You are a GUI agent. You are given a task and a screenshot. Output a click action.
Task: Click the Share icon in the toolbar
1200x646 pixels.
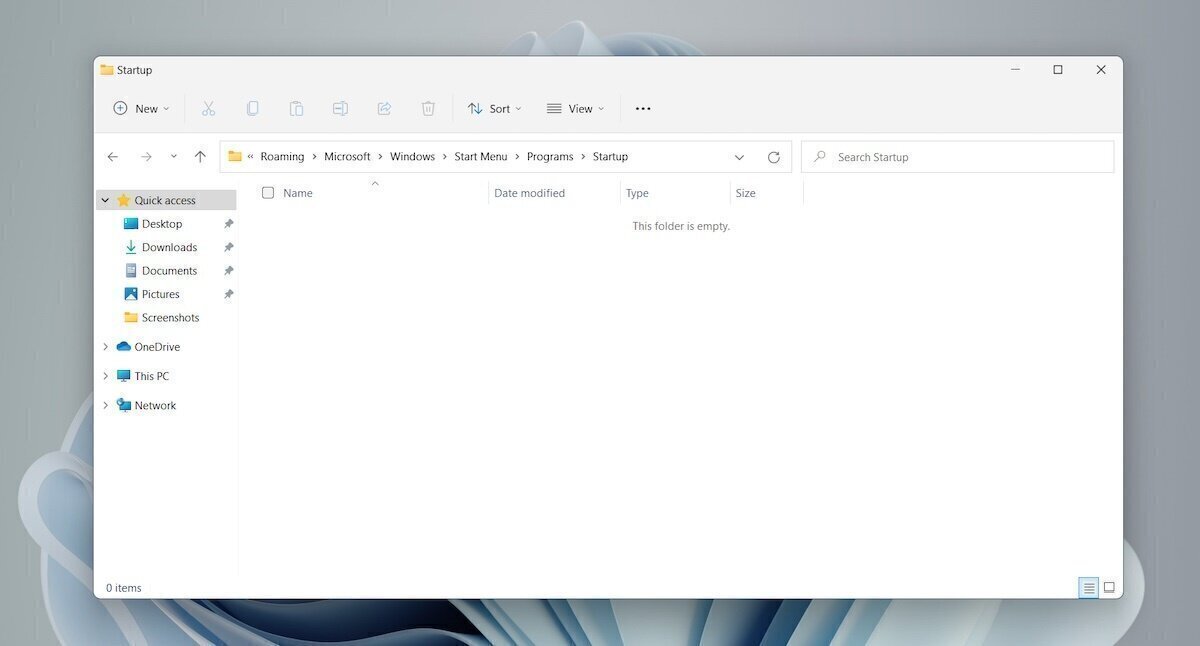tap(384, 108)
